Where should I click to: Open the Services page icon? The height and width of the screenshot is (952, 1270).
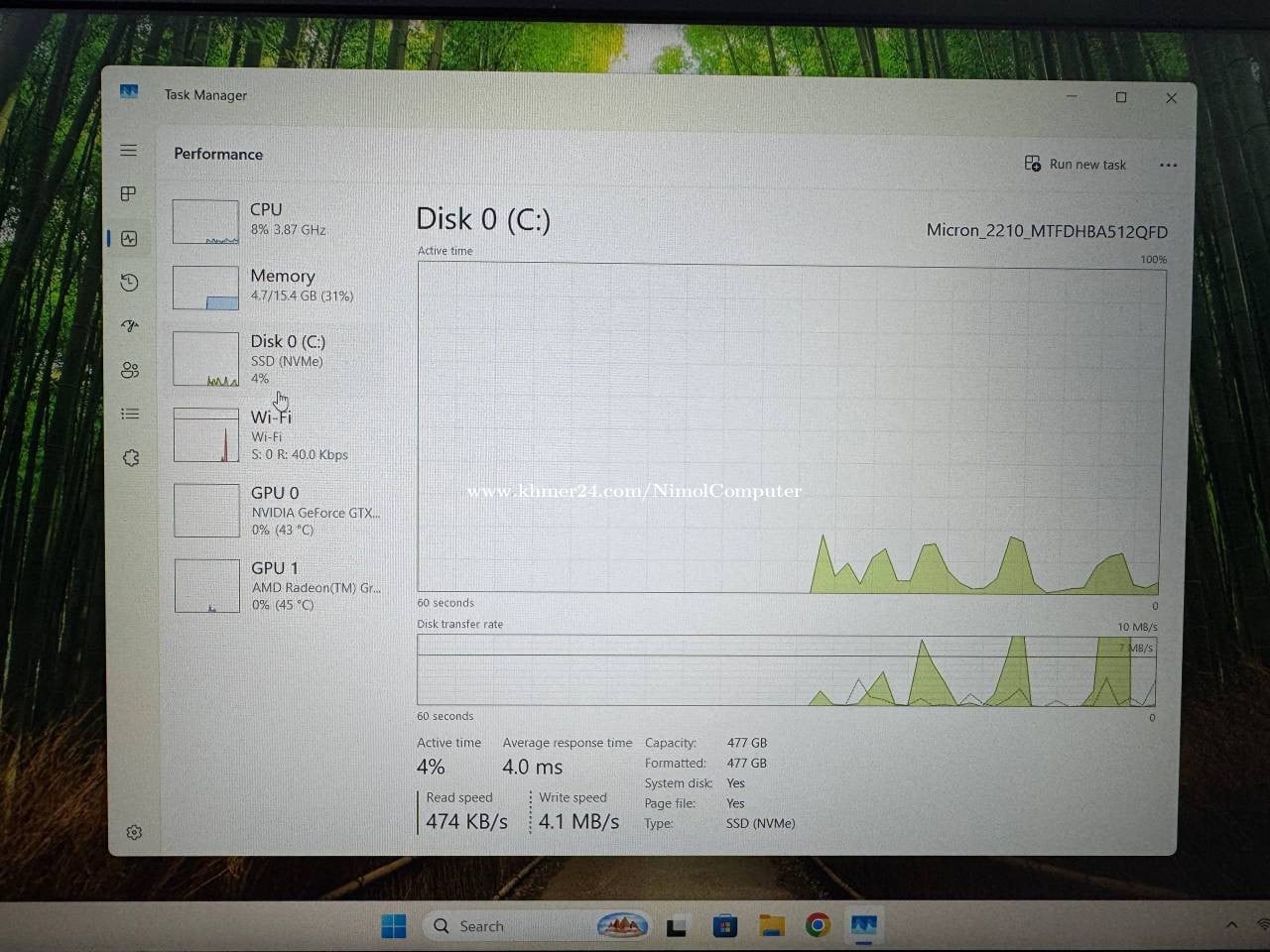[x=131, y=458]
